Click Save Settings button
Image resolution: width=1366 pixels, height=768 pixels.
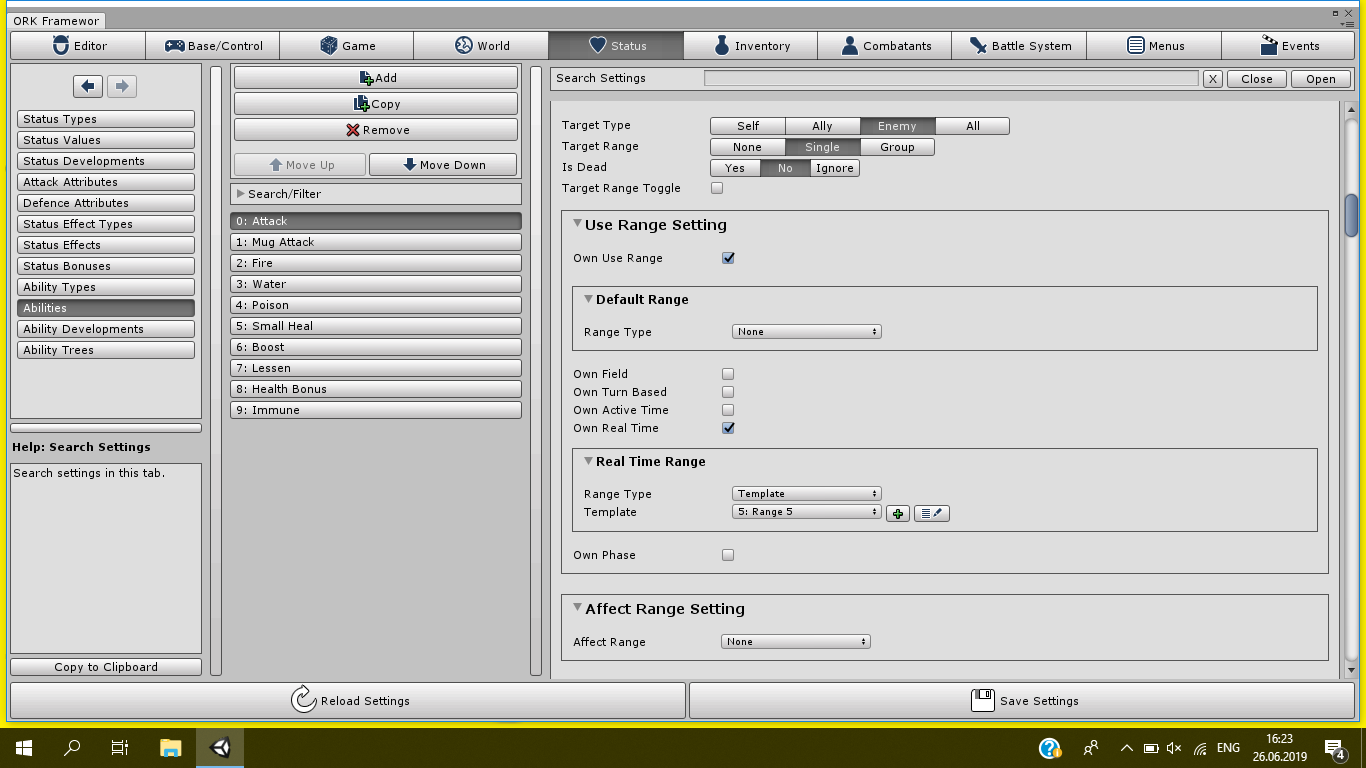[x=1023, y=700]
